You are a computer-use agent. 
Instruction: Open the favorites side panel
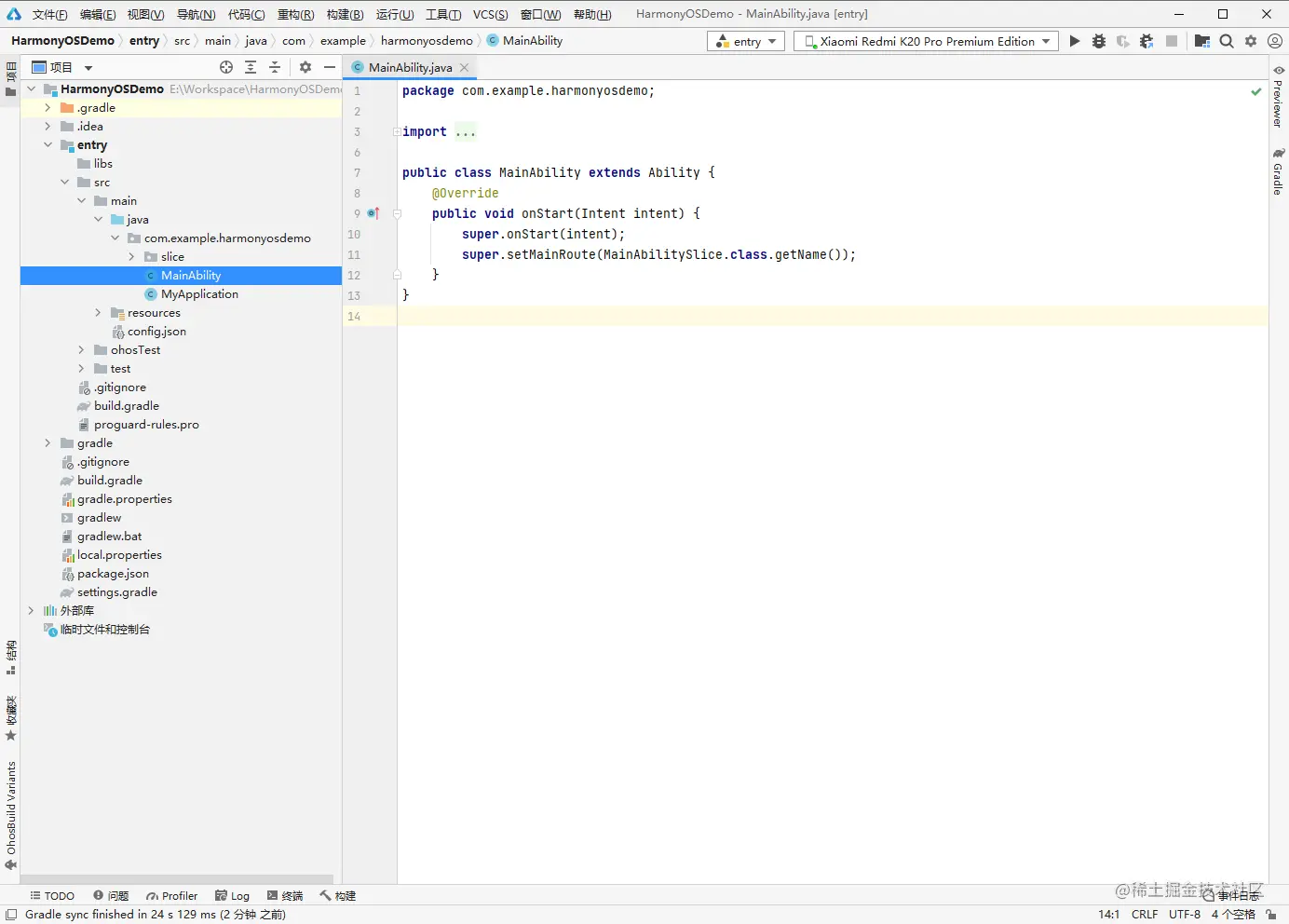point(11,718)
